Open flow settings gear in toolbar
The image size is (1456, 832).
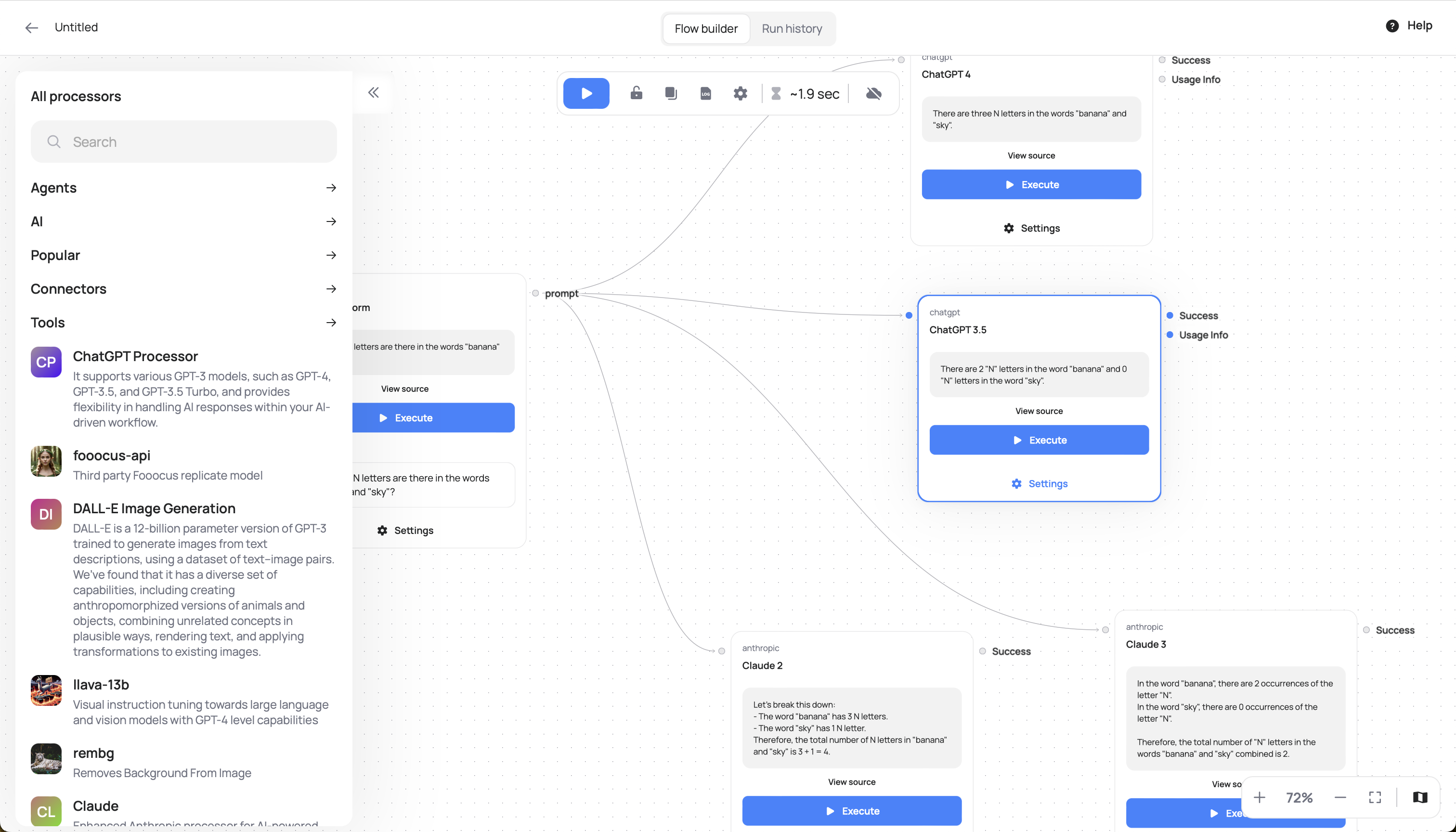(741, 93)
